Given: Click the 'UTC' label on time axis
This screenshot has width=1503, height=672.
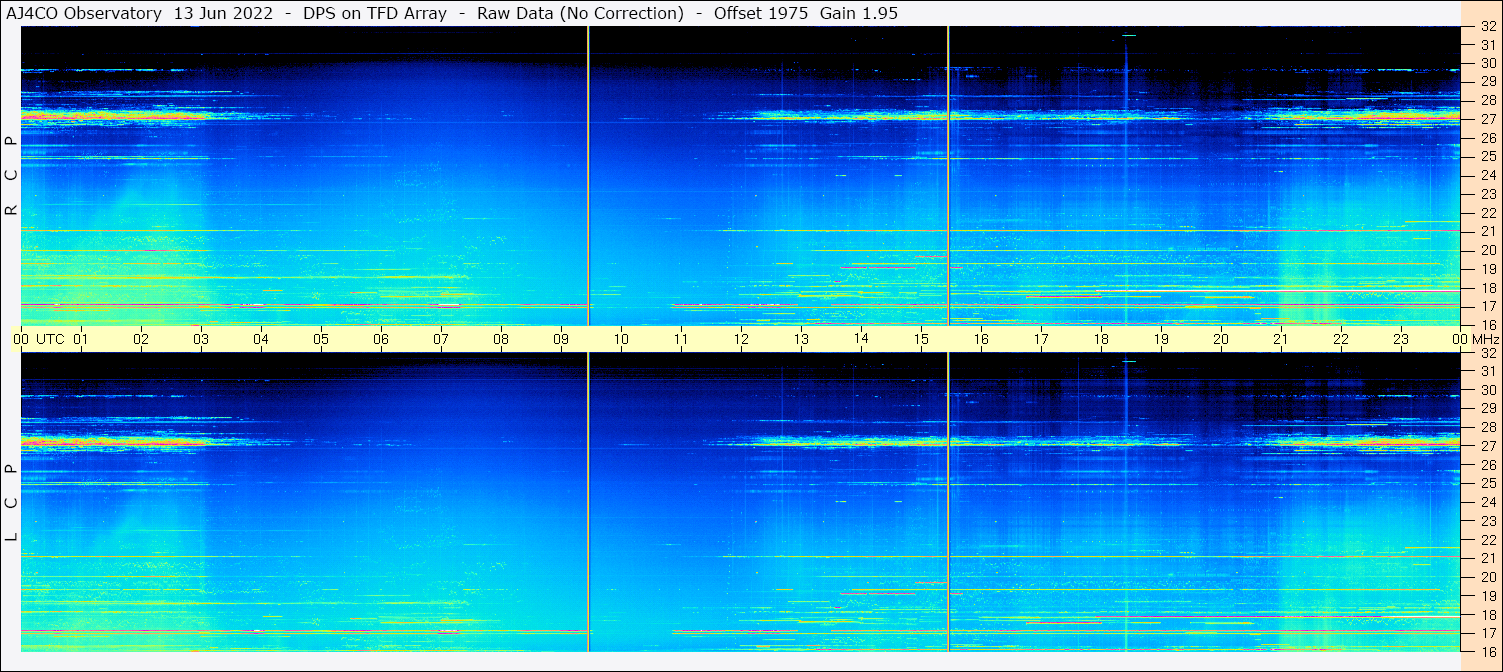Looking at the screenshot, I should pos(50,339).
